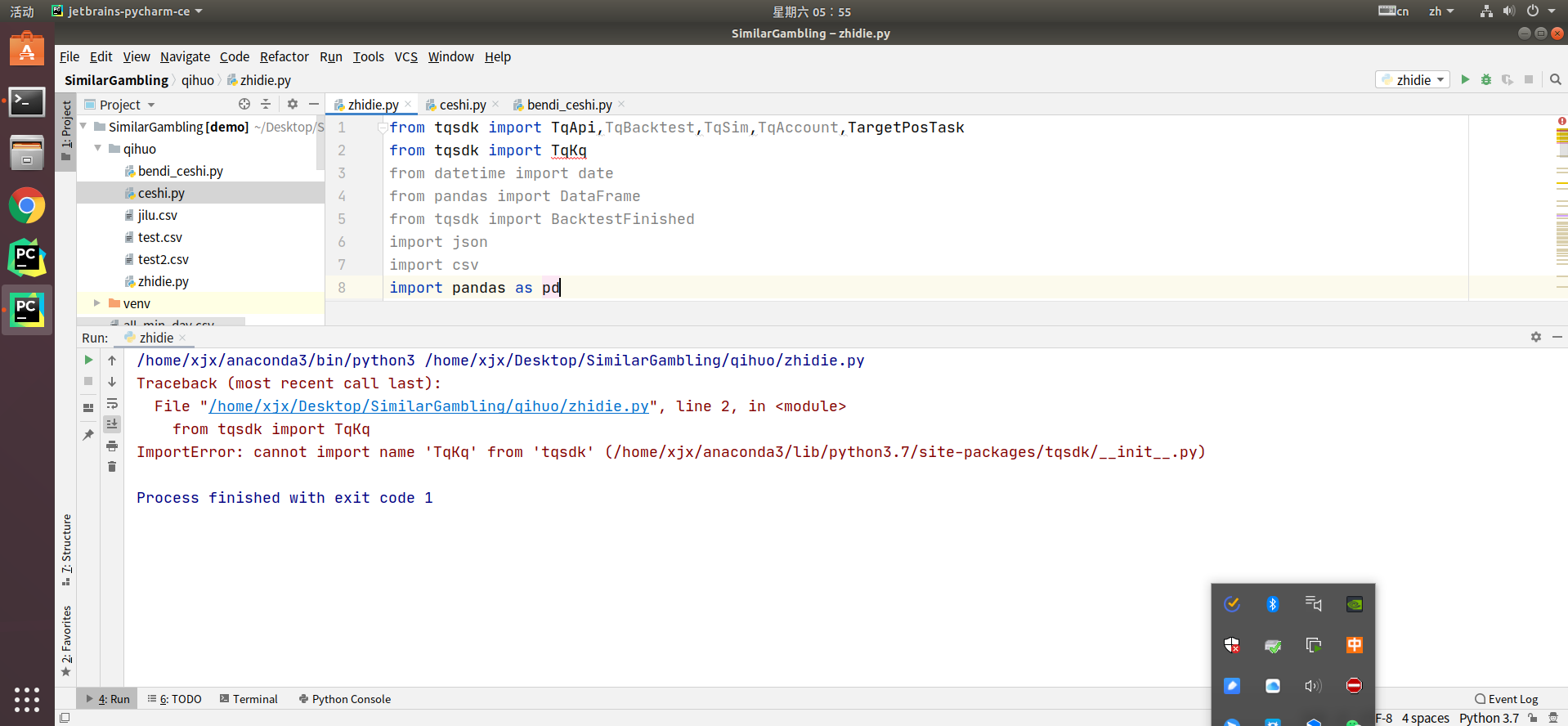1568x726 pixels.
Task: Toggle scroll to end of output
Action: 112,423
